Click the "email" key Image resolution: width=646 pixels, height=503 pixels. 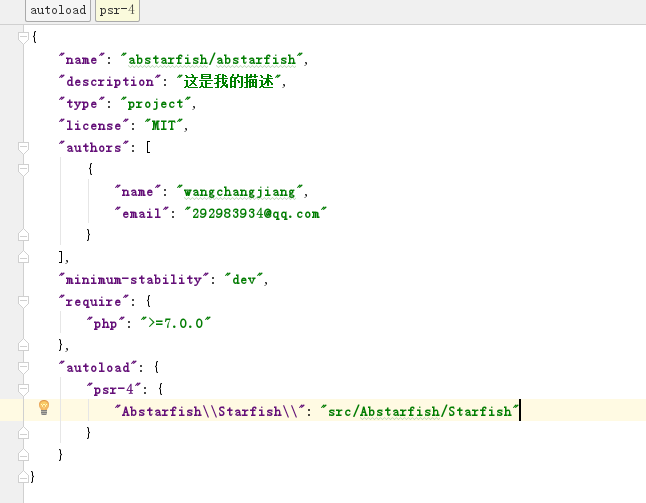(x=142, y=214)
